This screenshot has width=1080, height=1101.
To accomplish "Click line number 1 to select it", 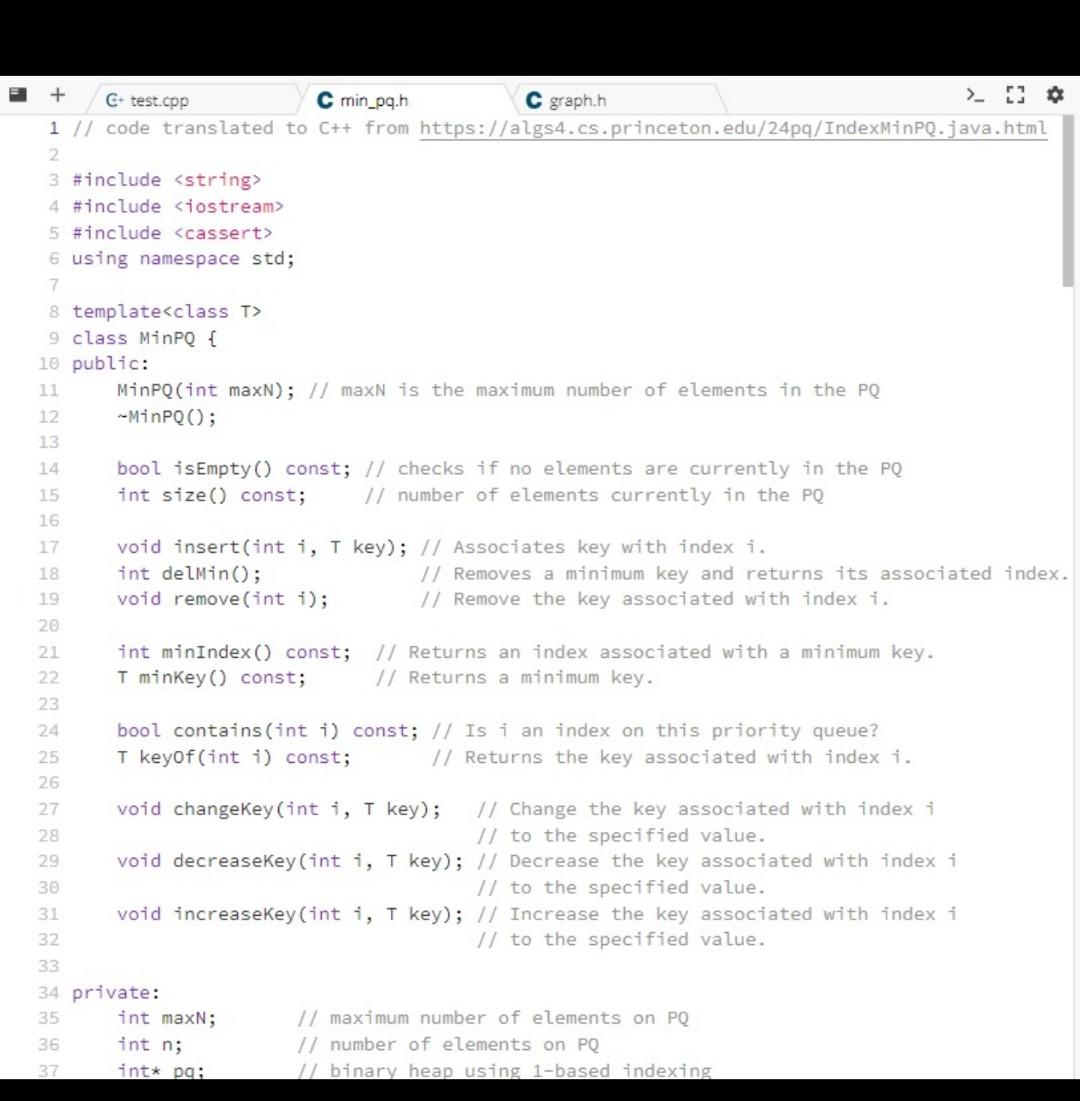I will [x=52, y=128].
